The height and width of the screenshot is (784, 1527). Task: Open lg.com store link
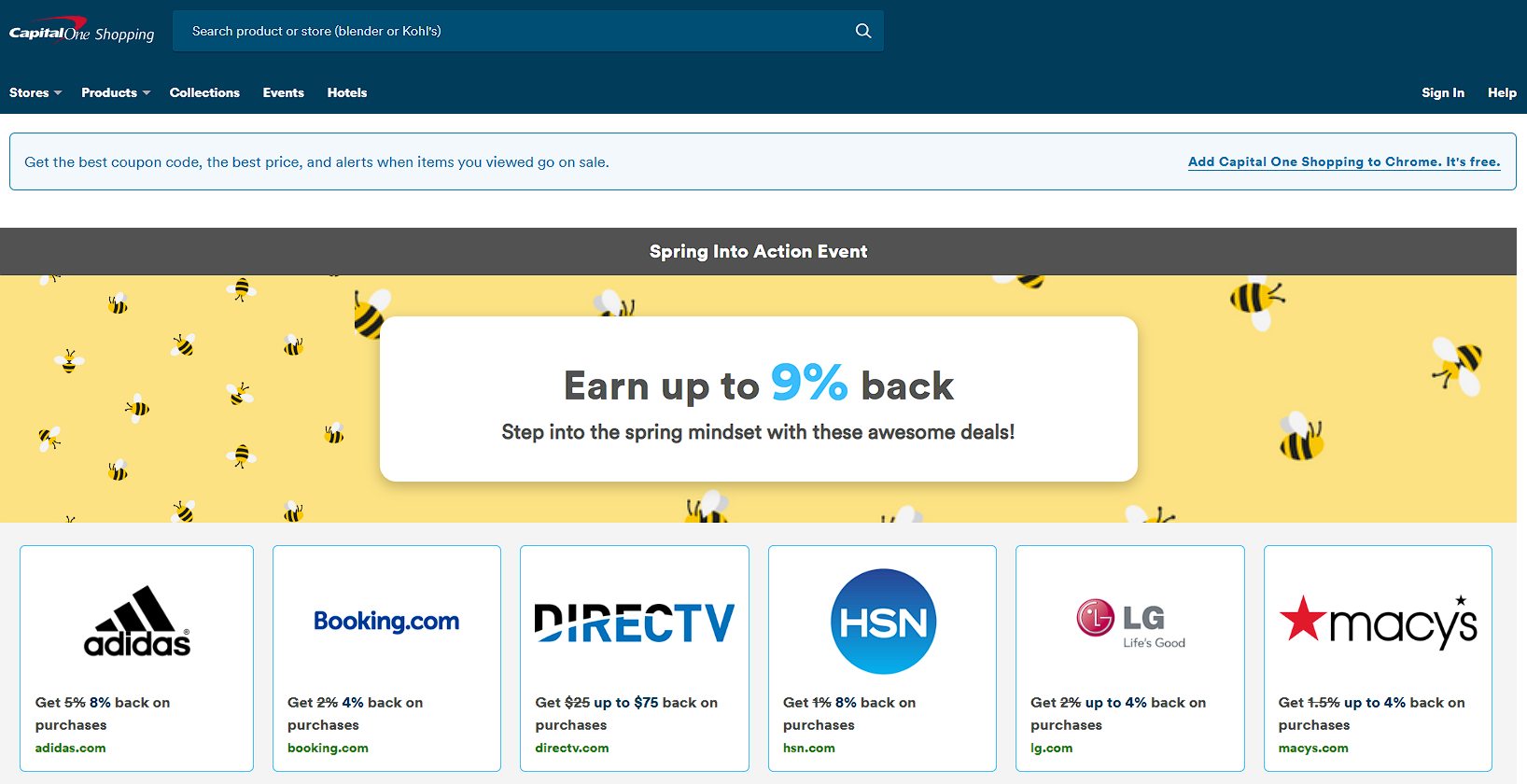point(1052,748)
